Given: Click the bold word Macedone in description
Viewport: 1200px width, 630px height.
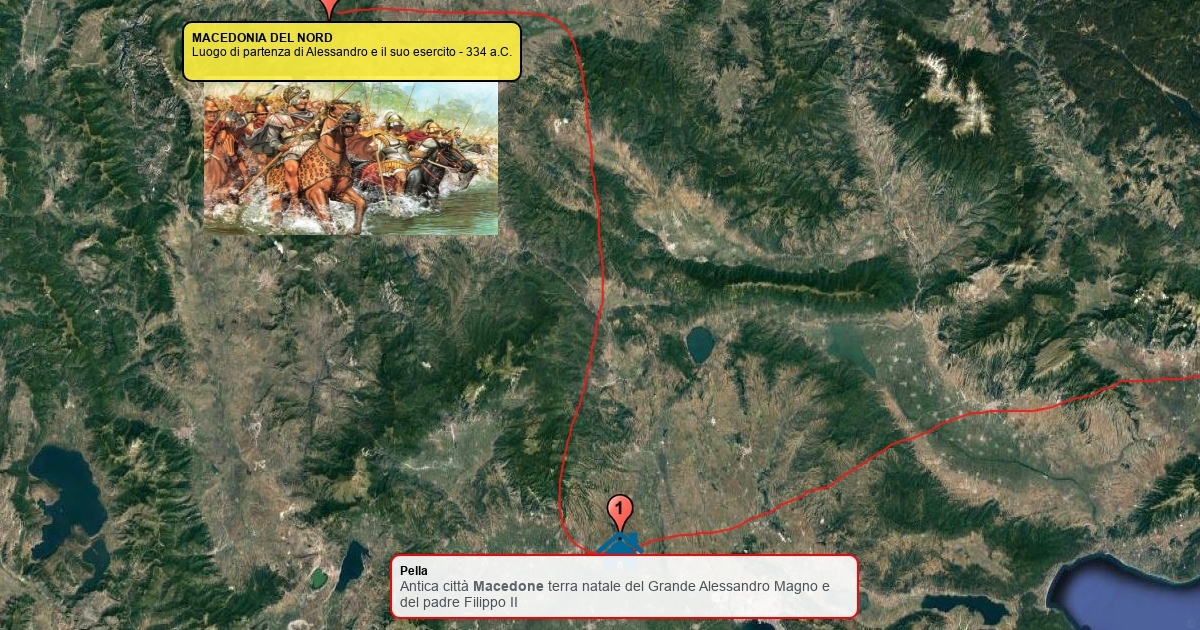Looking at the screenshot, I should pos(509,586).
